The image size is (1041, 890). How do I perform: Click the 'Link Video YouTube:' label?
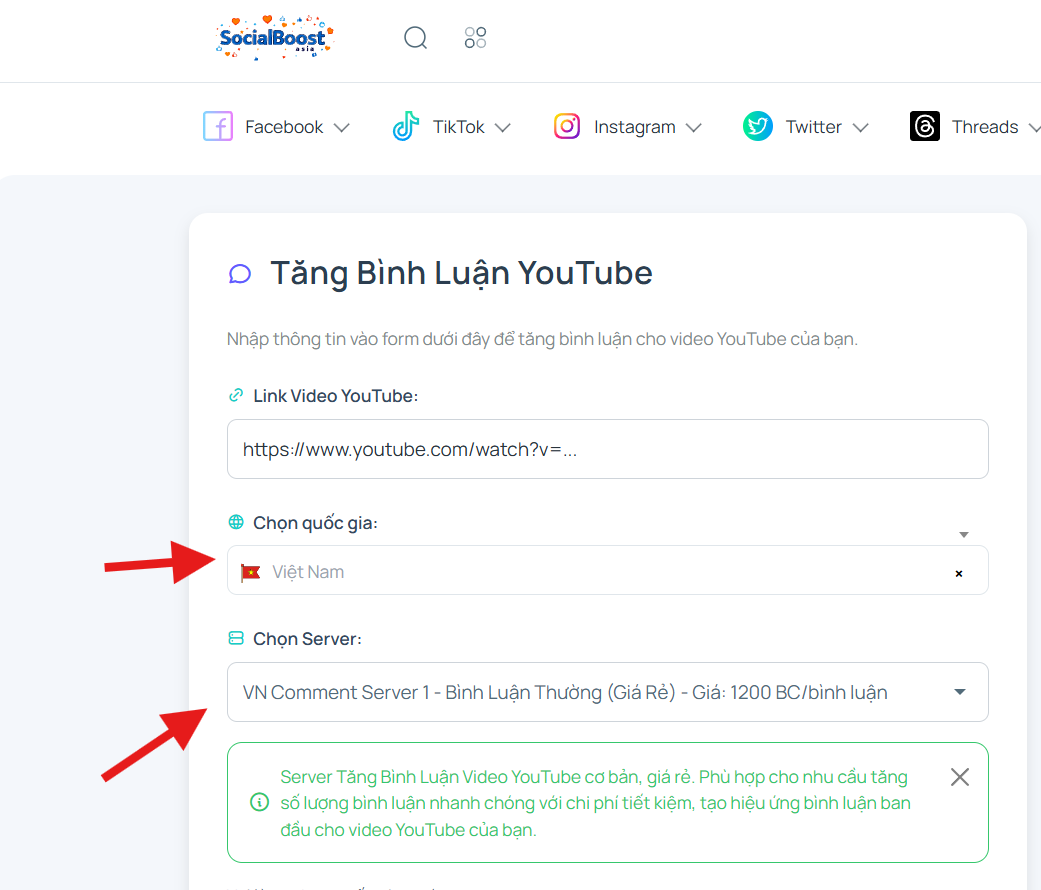[x=336, y=396]
